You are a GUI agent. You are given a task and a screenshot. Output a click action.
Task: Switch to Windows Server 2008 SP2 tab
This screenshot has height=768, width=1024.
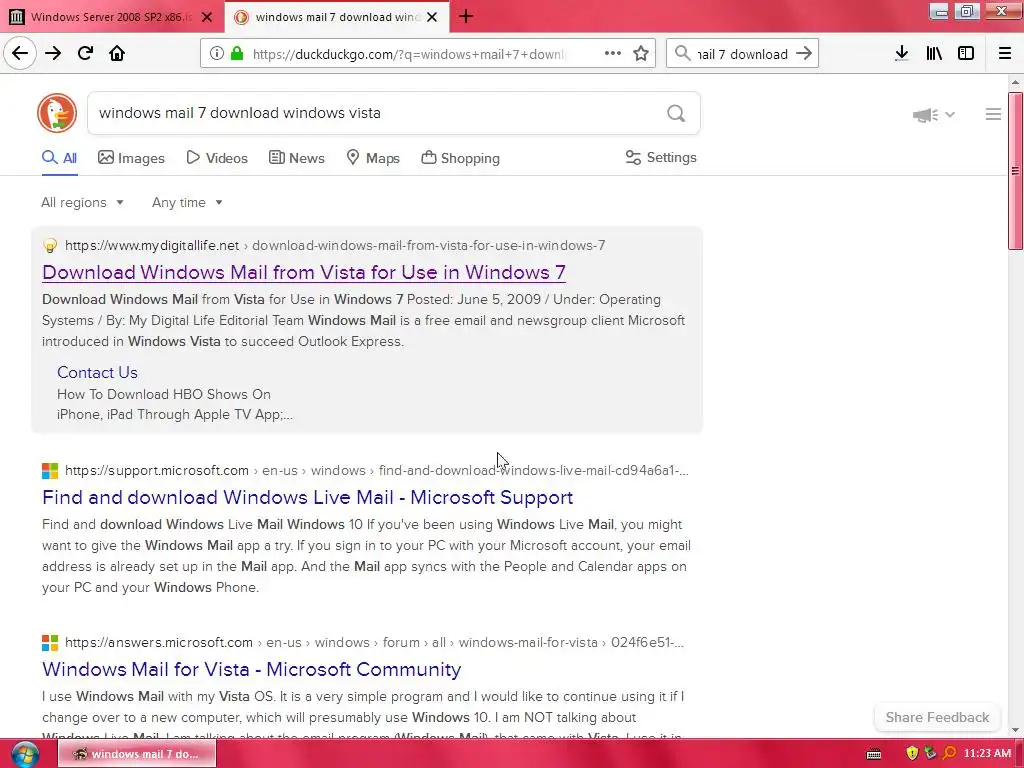coord(111,17)
